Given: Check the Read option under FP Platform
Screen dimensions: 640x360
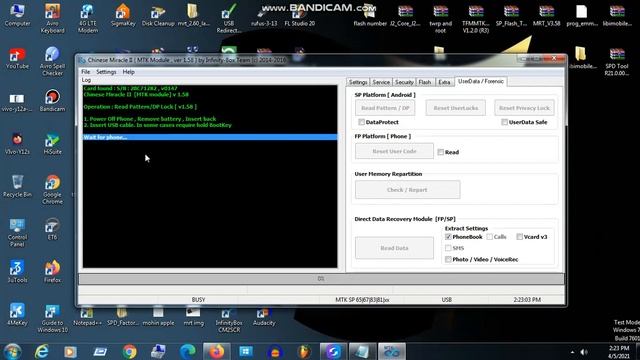Looking at the screenshot, I should point(440,152).
